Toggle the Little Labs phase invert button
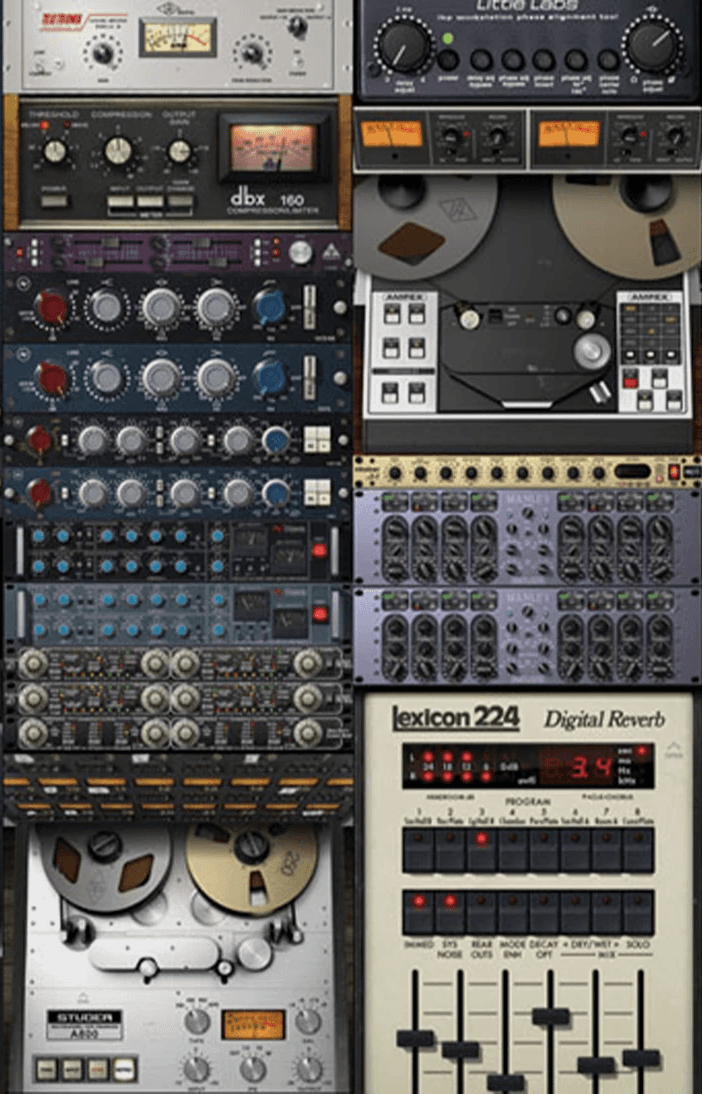The image size is (702, 1094). 544,60
